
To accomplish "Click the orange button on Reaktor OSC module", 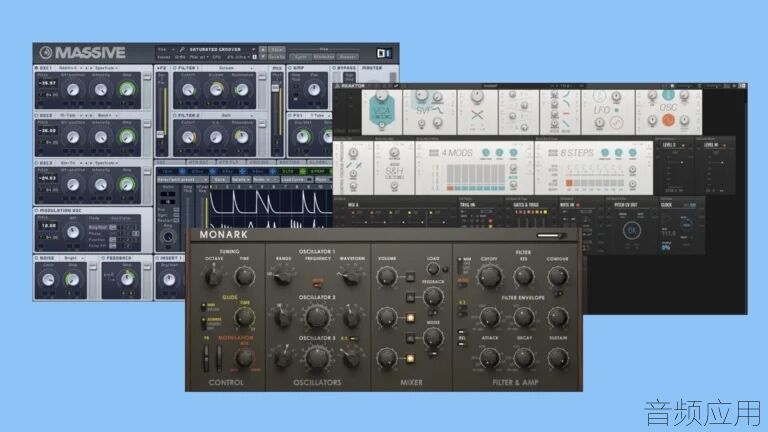I will pos(668,120).
